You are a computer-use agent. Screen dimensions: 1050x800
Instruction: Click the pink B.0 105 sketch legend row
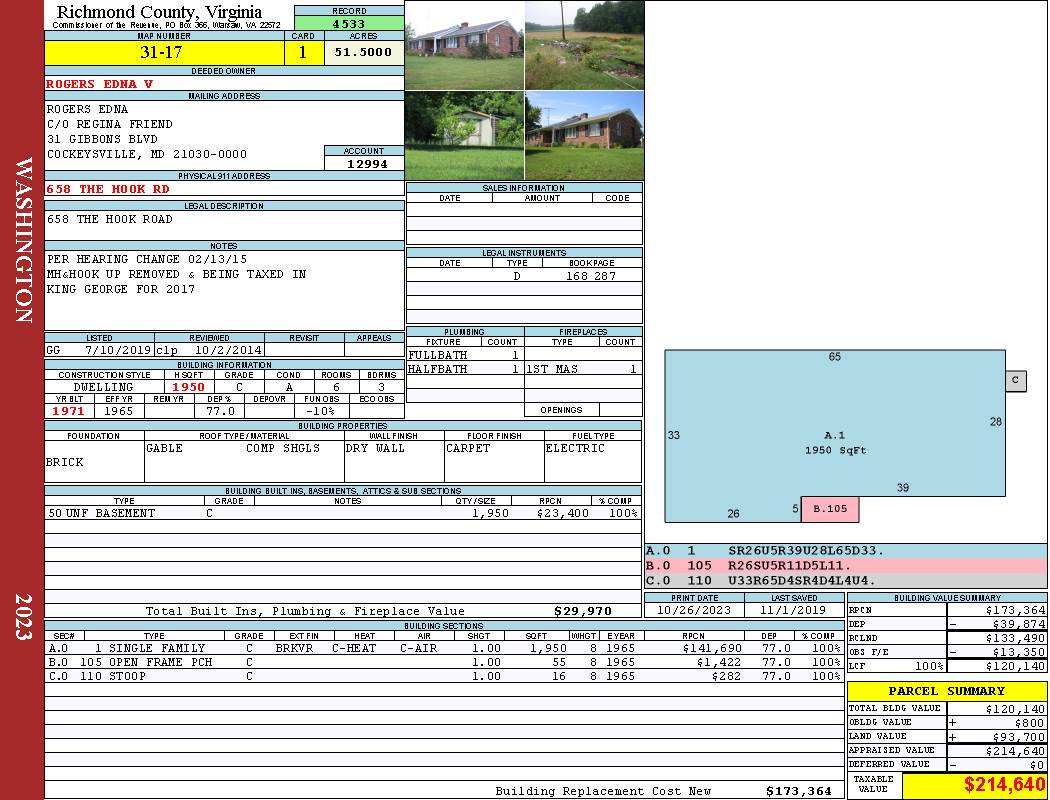(x=845, y=565)
